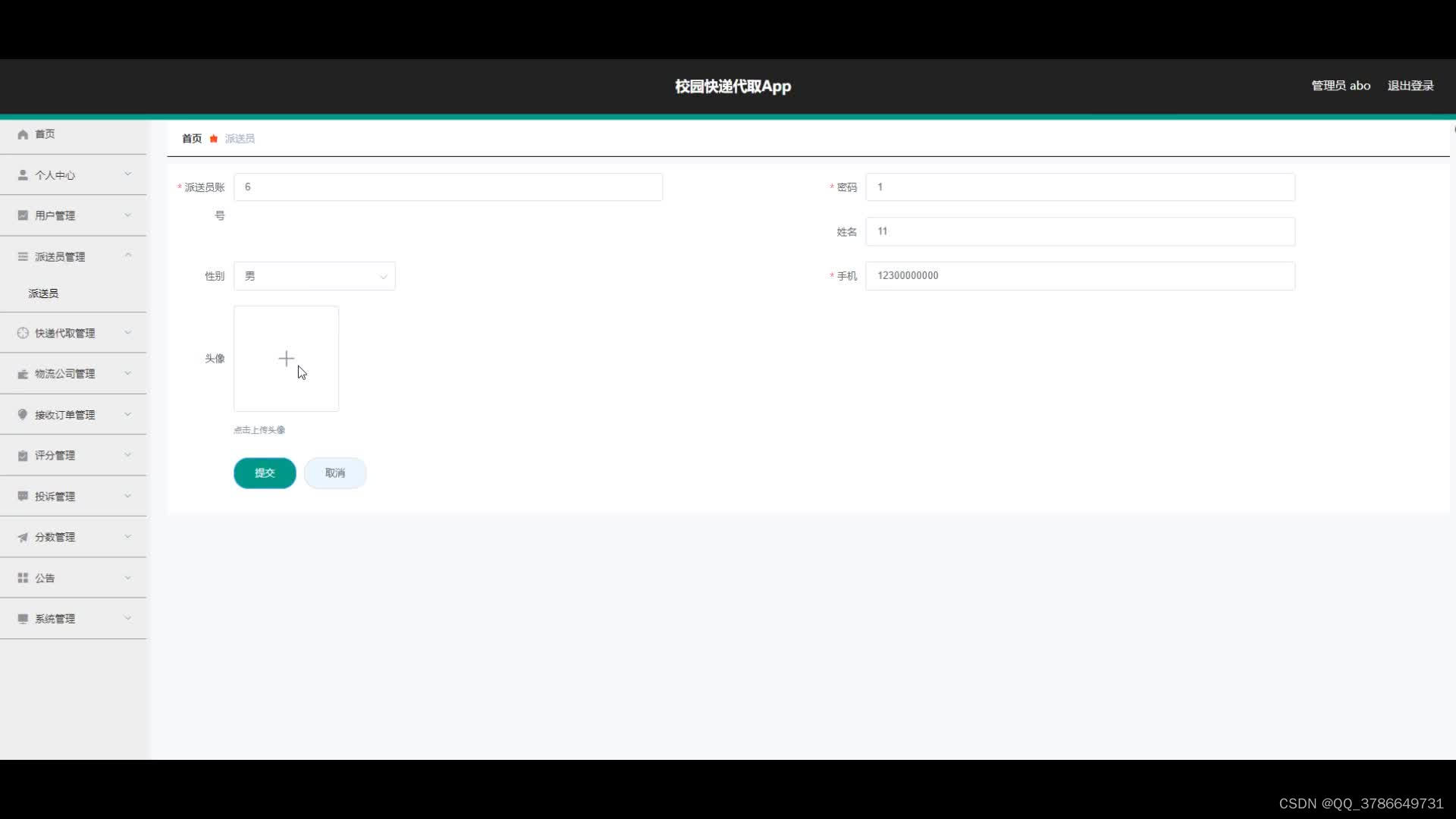Click the 公告 grid icon
Viewport: 1456px width, 819px height.
(x=23, y=578)
